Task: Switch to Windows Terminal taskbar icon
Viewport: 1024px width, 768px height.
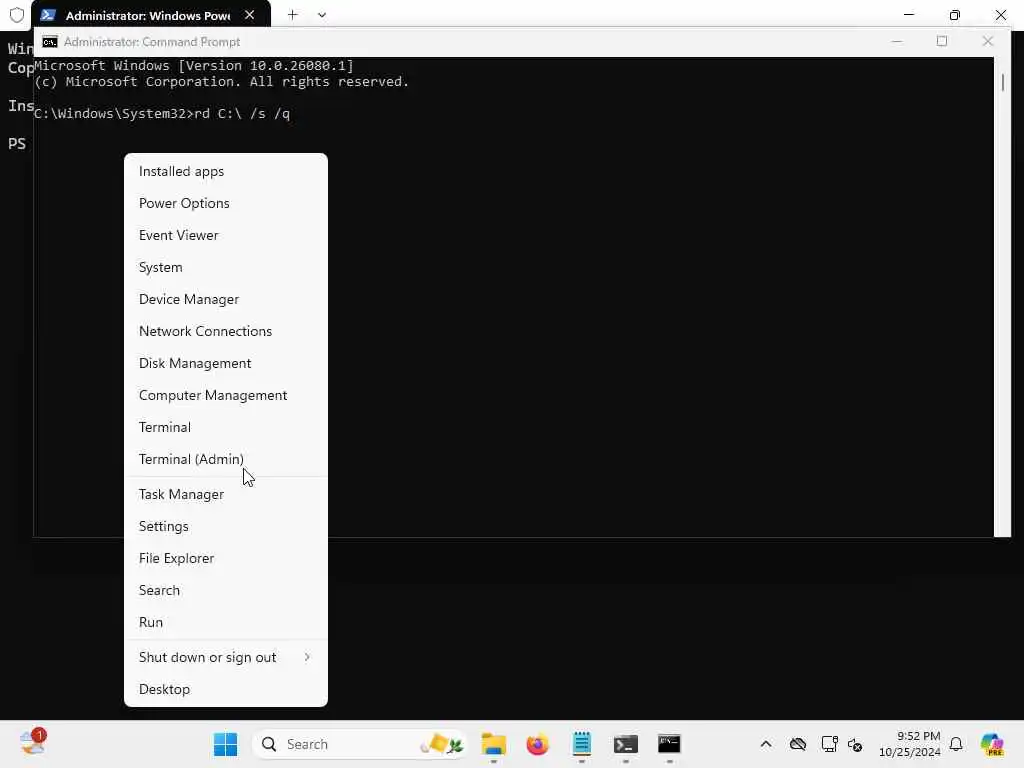Action: coord(626,744)
